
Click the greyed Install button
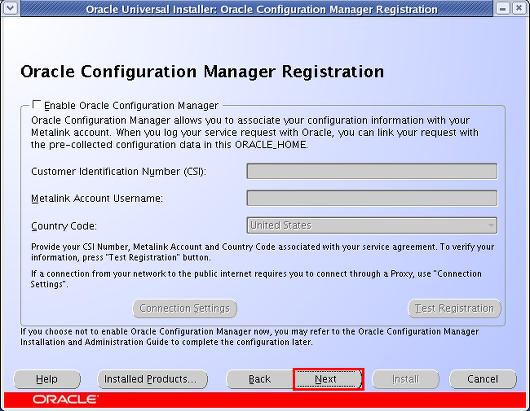406,379
